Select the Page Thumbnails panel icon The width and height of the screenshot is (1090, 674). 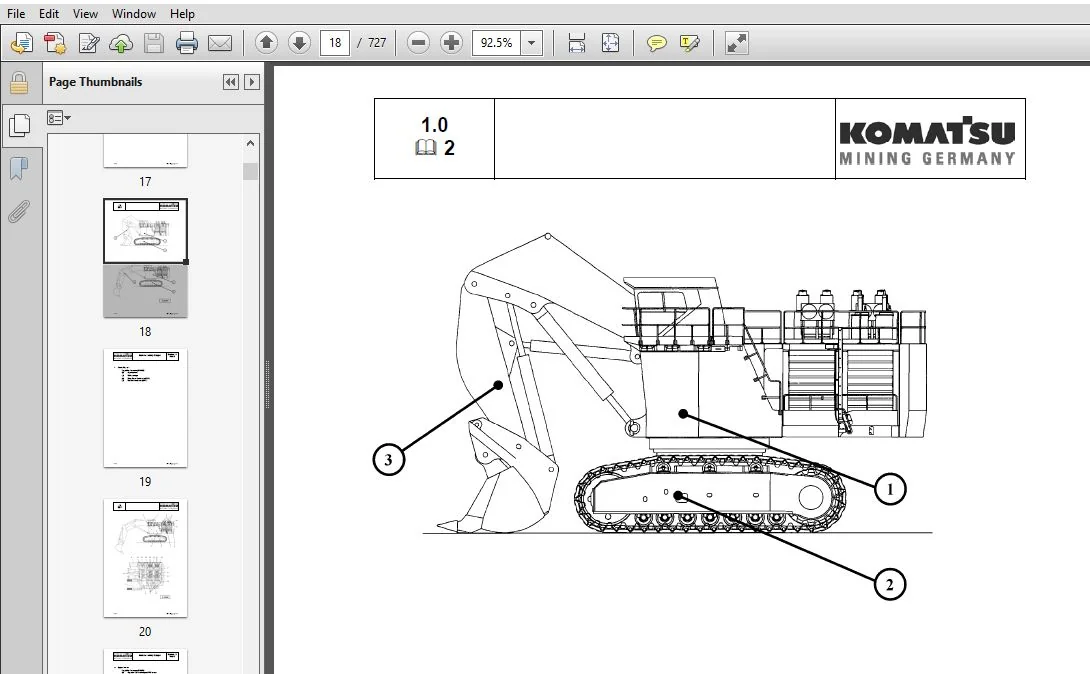pos(19,125)
